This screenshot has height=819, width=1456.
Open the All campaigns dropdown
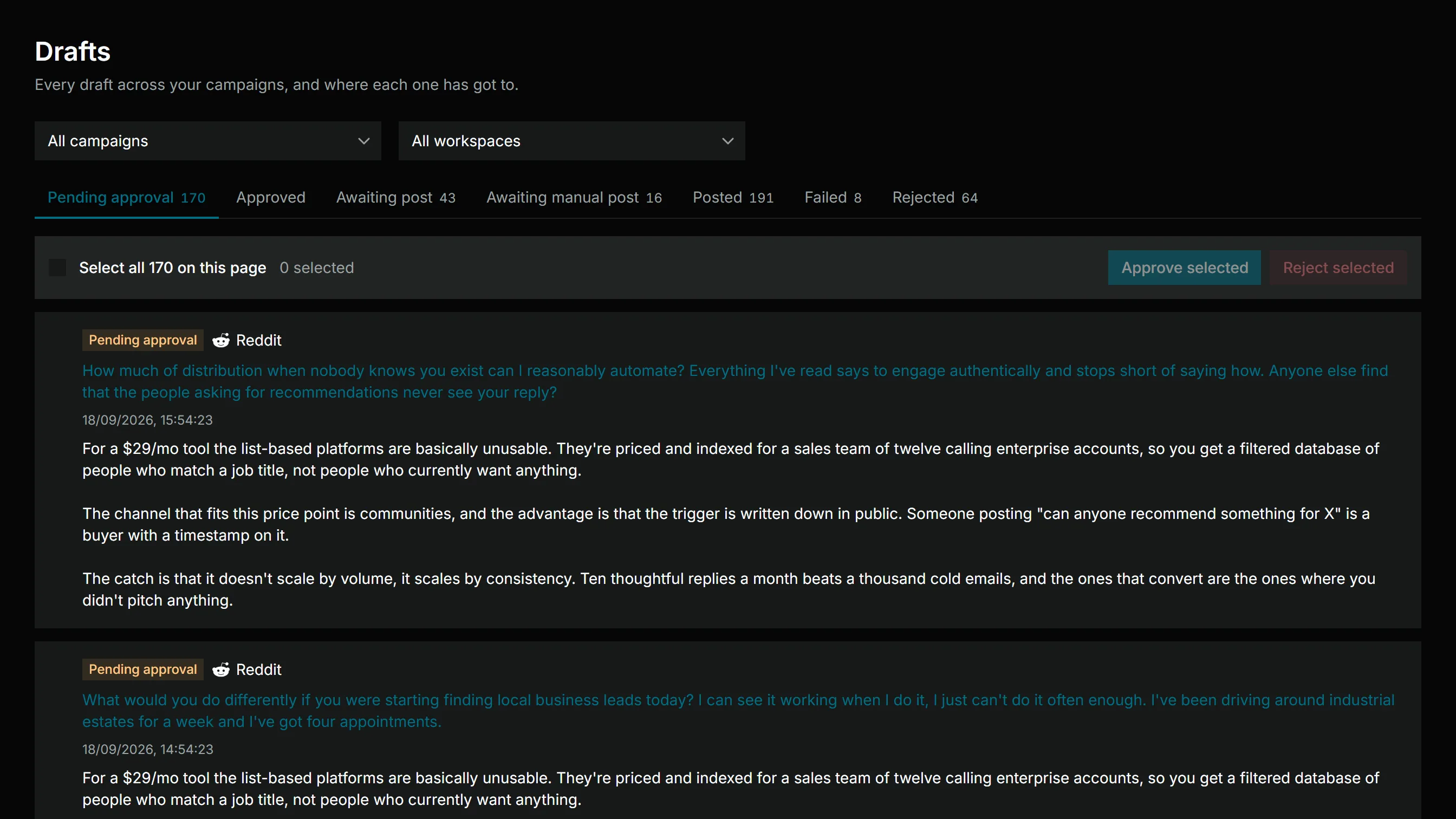(207, 141)
